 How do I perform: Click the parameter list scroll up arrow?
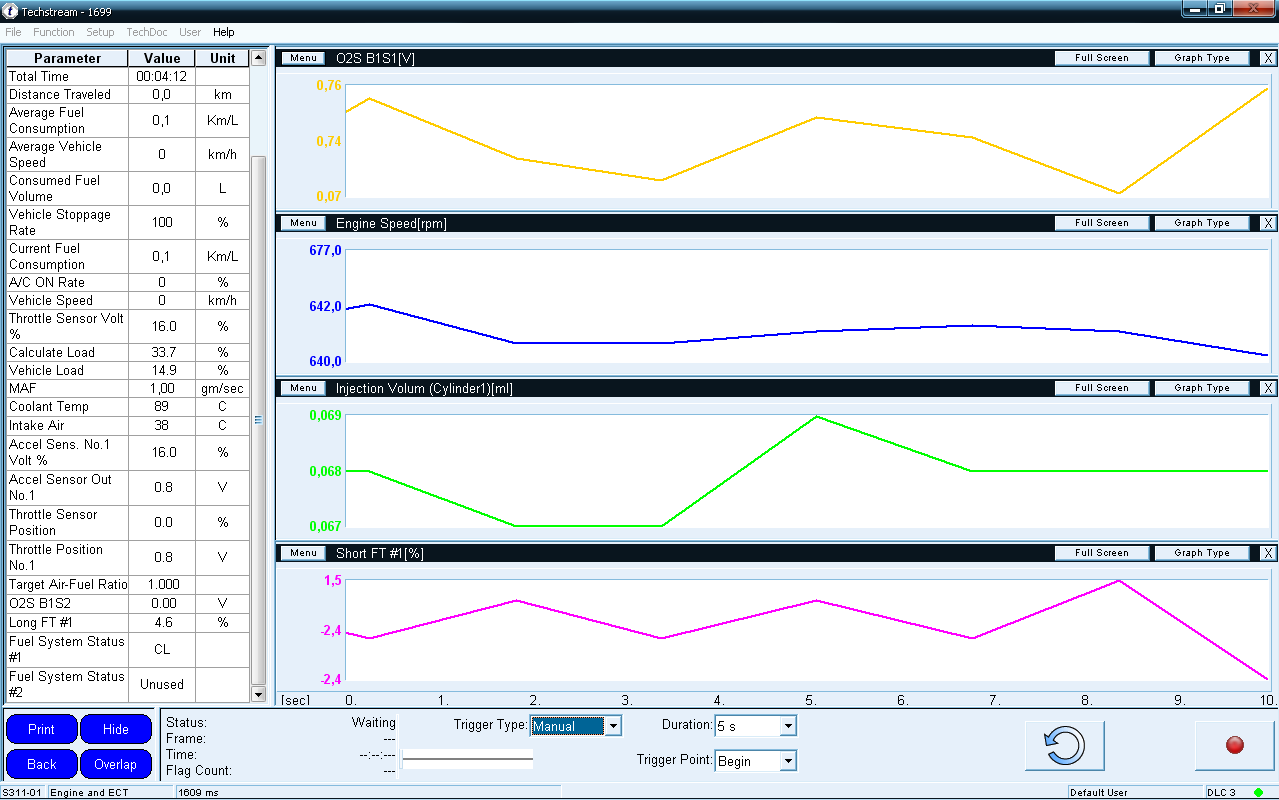[x=258, y=56]
